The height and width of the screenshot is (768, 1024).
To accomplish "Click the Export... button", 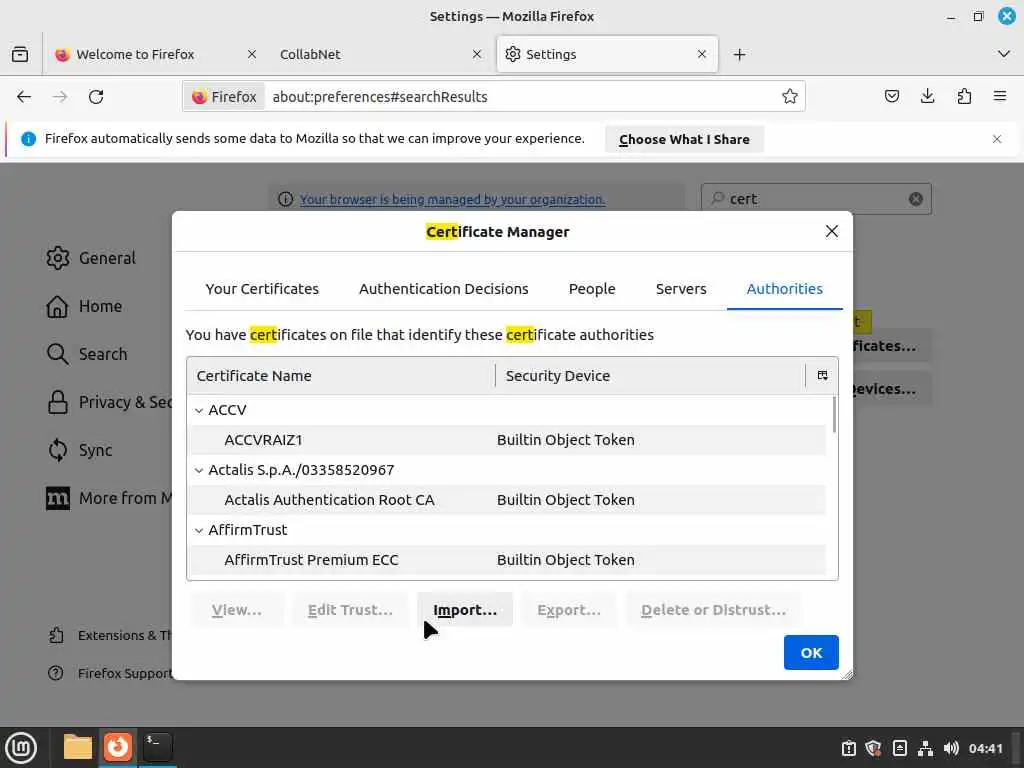I will coord(569,610).
